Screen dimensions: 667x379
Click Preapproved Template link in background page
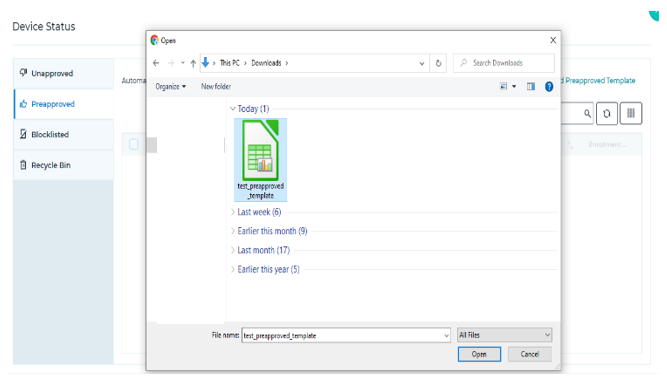(x=599, y=80)
